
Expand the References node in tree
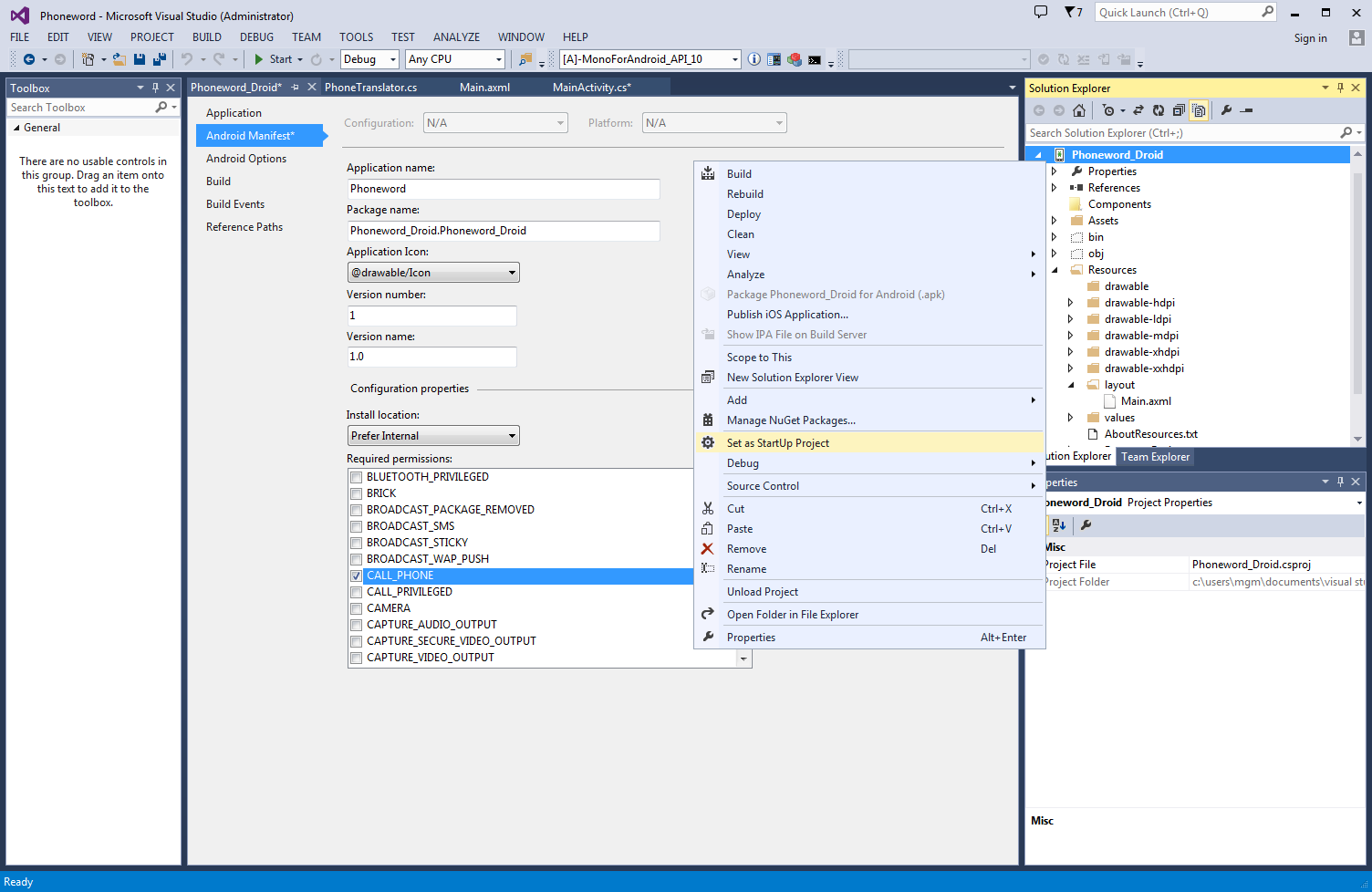[1055, 188]
